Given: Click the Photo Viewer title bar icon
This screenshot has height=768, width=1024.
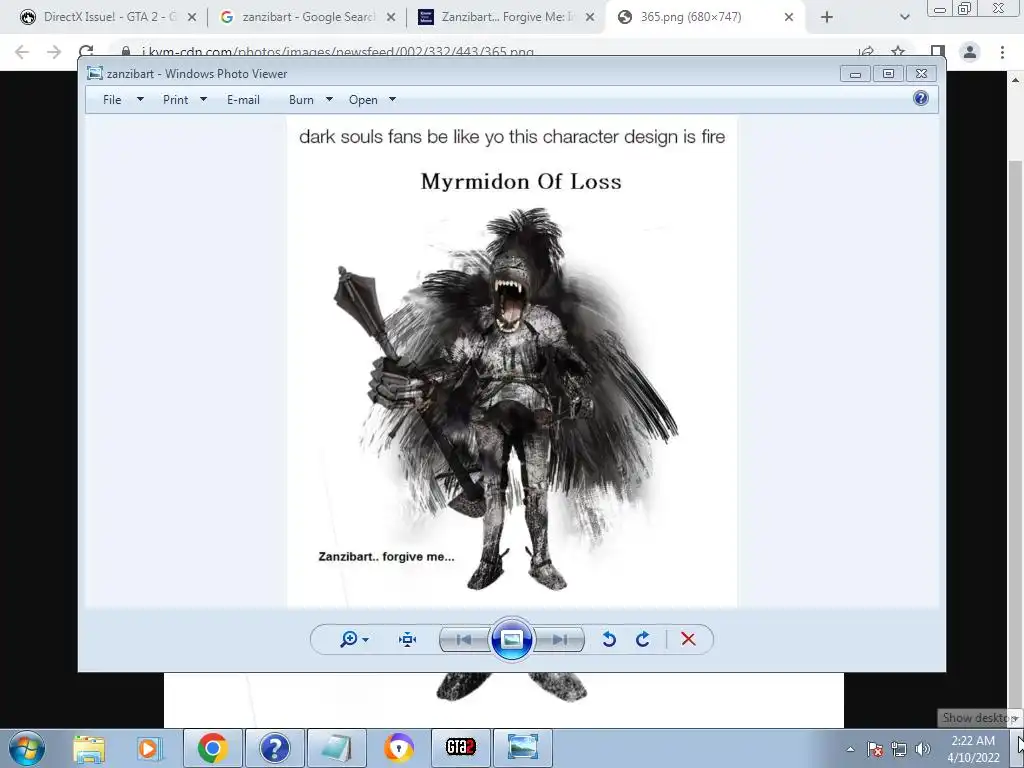Looking at the screenshot, I should pyautogui.click(x=95, y=73).
